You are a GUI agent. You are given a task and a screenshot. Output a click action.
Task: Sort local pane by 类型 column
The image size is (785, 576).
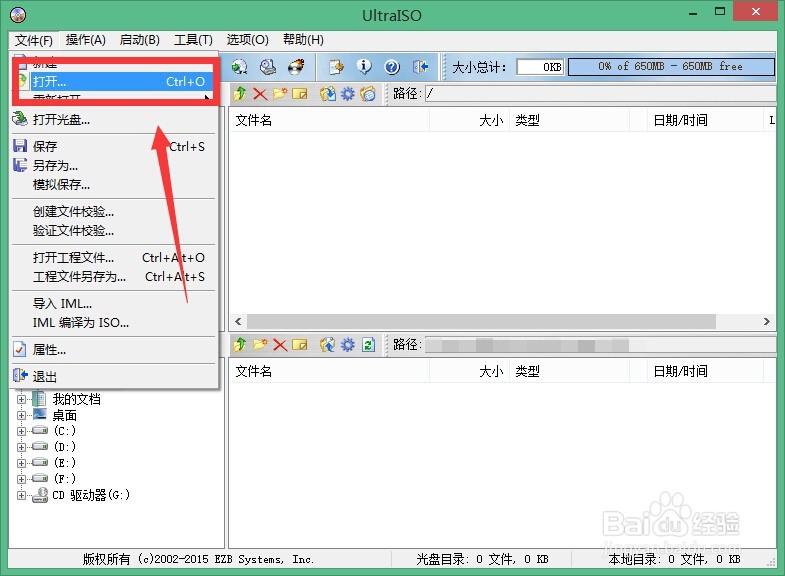pos(569,371)
